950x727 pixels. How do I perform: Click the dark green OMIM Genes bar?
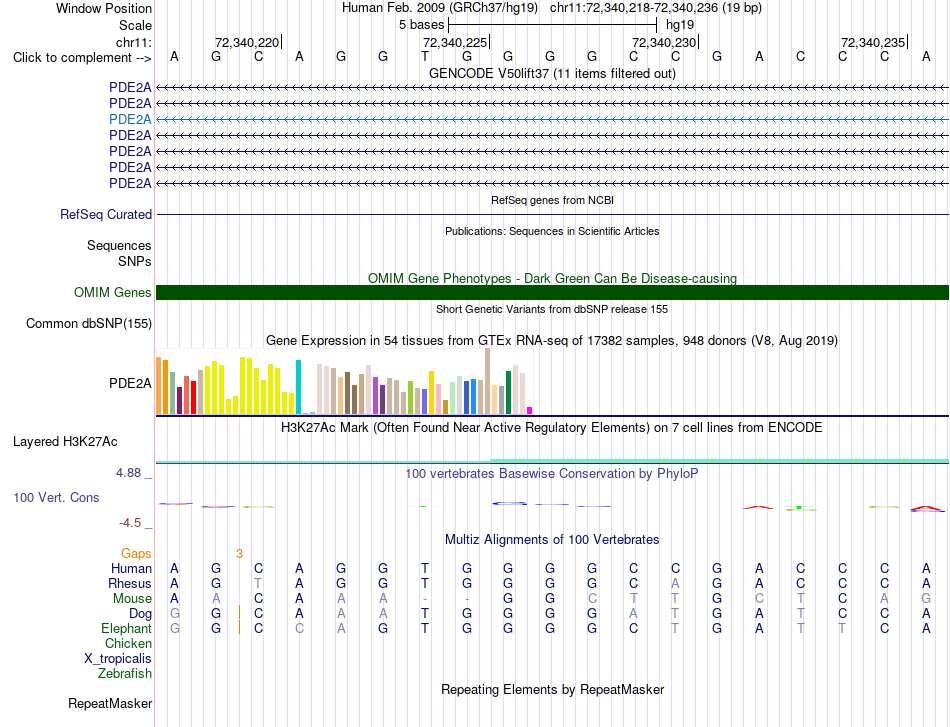coord(552,293)
